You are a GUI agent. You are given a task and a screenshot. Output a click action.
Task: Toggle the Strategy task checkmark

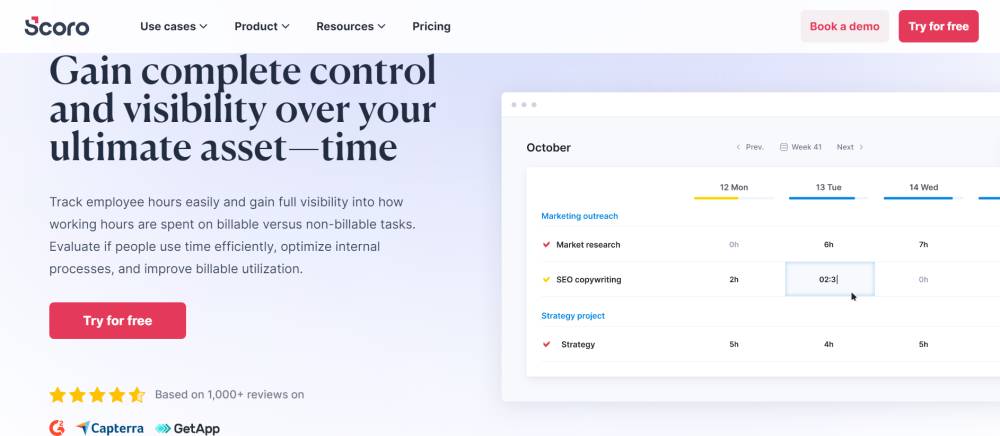(546, 344)
